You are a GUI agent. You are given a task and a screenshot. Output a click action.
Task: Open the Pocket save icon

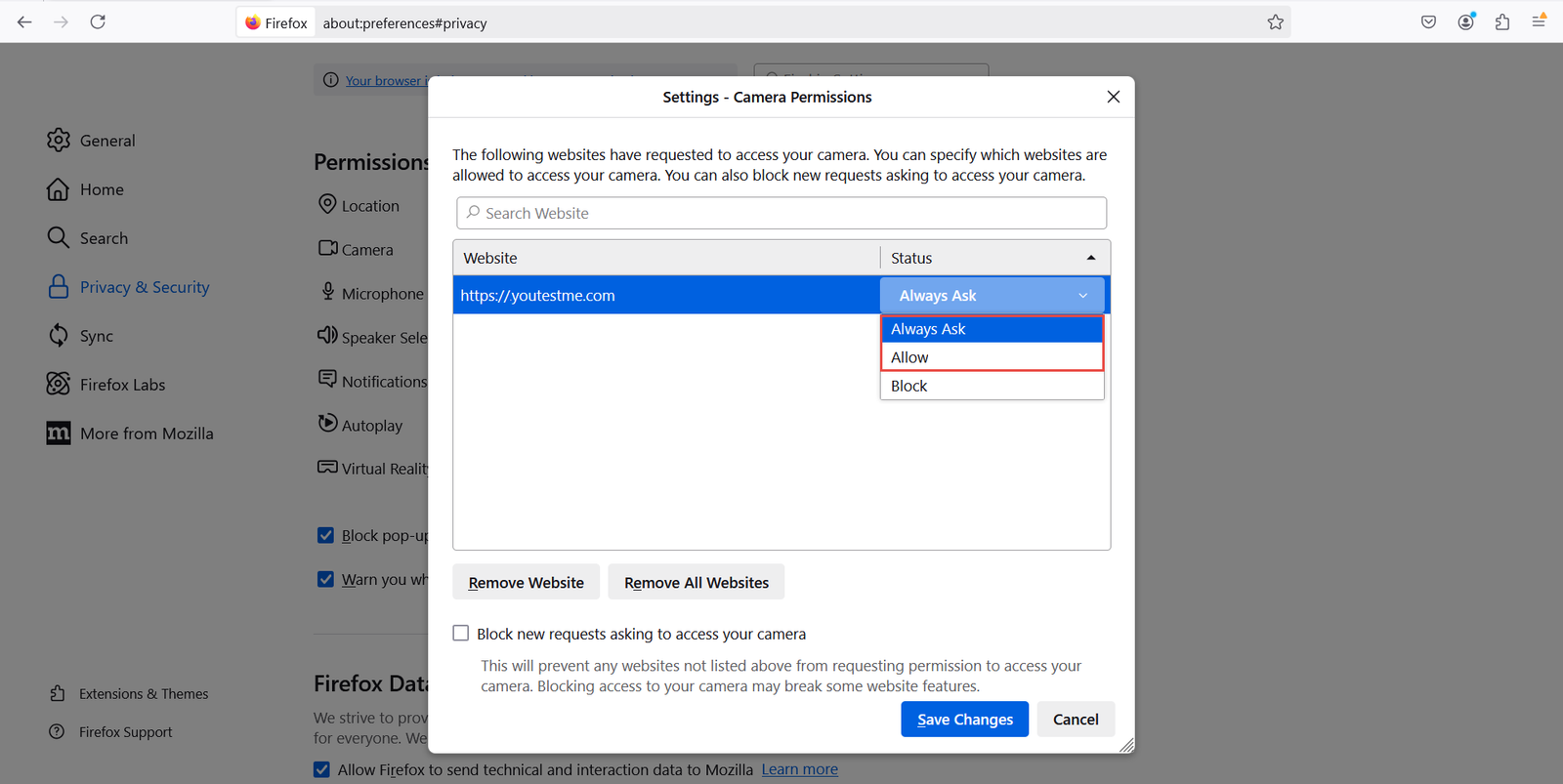click(x=1428, y=22)
